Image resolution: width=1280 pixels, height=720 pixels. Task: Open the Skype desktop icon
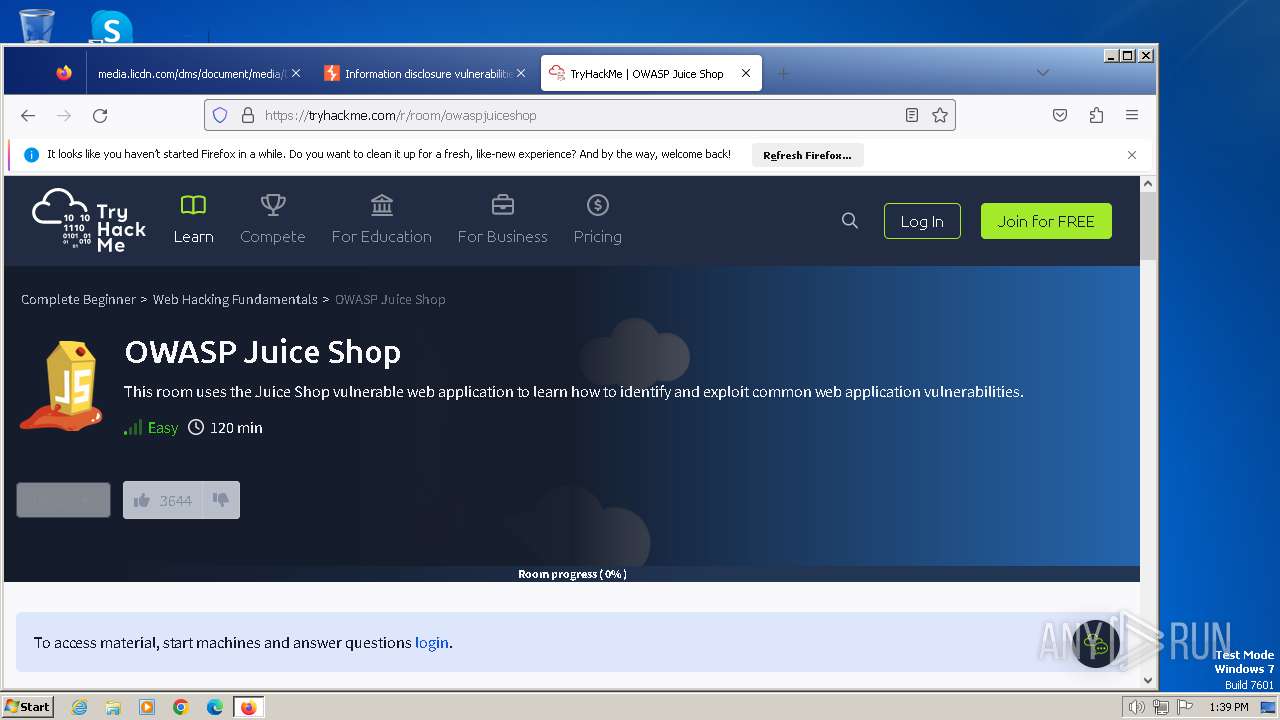coord(111,27)
